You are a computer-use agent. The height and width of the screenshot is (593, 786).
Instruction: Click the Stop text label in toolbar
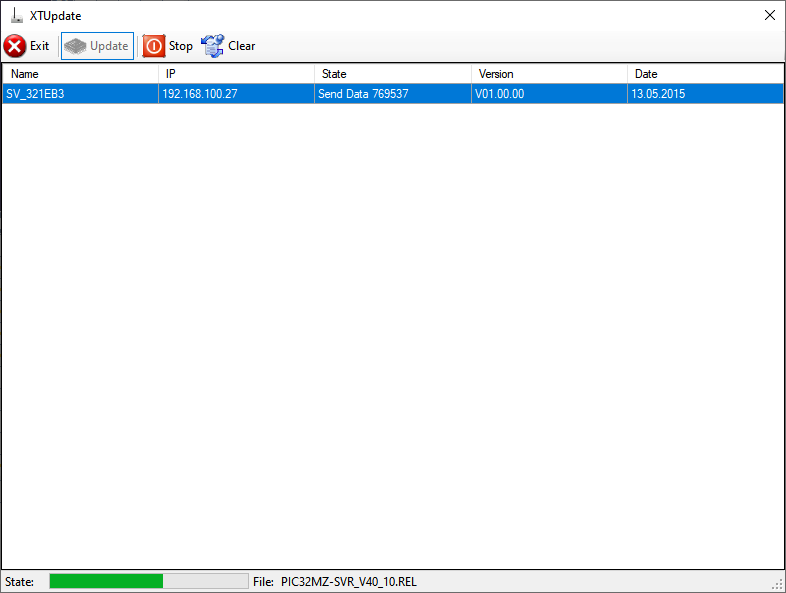(180, 46)
